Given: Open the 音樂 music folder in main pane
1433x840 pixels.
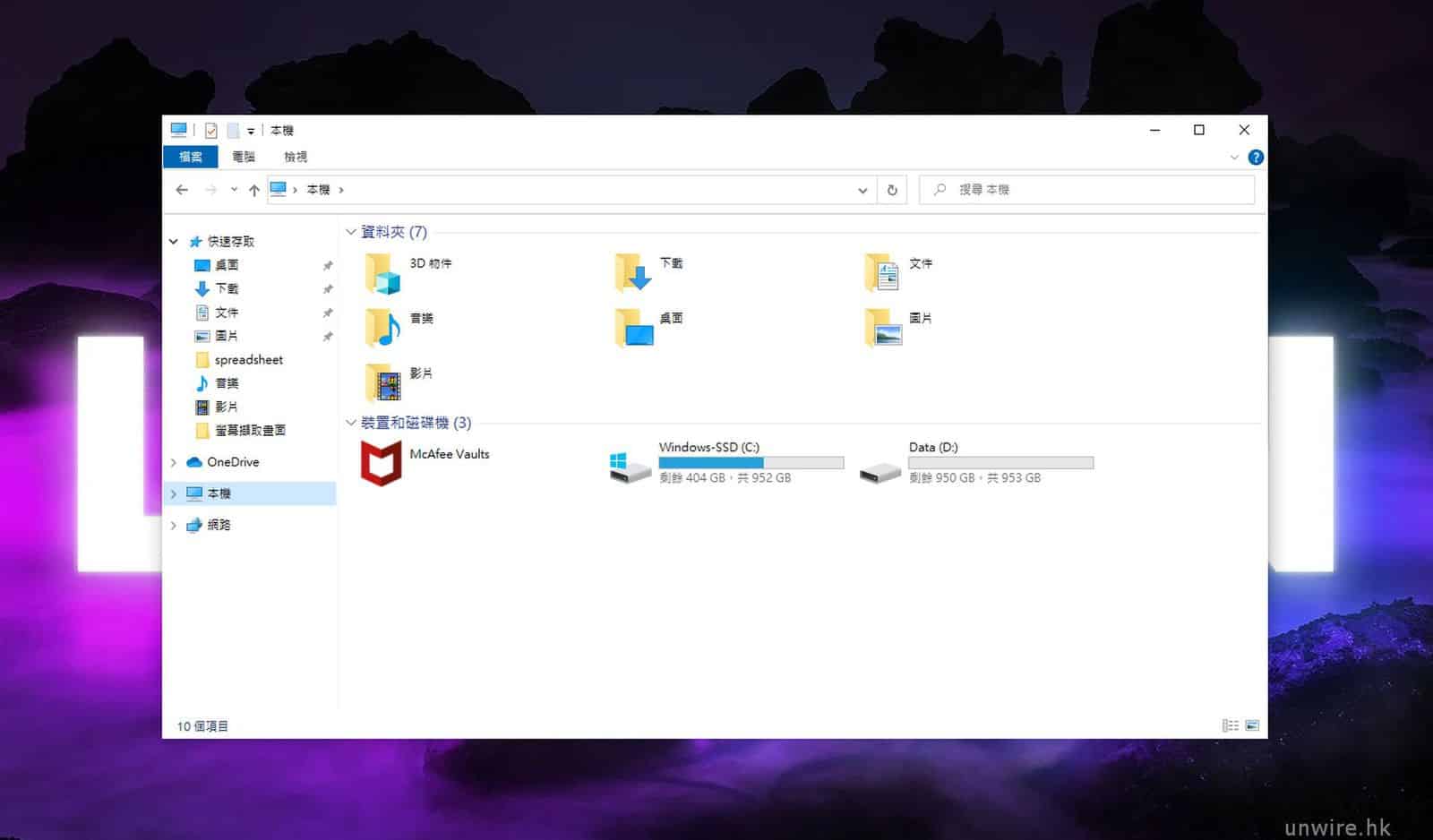Looking at the screenshot, I should 383,328.
